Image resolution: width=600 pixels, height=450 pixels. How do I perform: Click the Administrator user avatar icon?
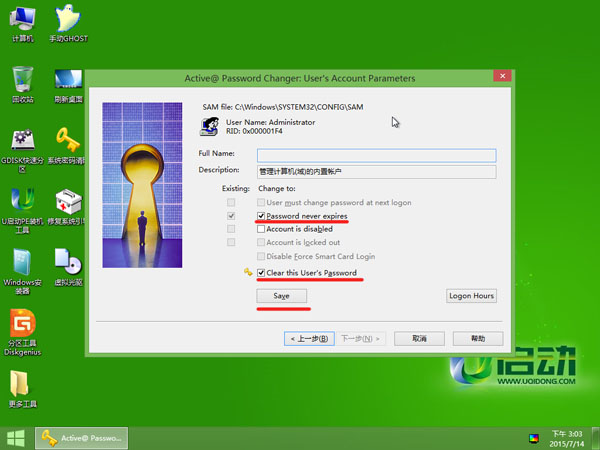[x=209, y=126]
